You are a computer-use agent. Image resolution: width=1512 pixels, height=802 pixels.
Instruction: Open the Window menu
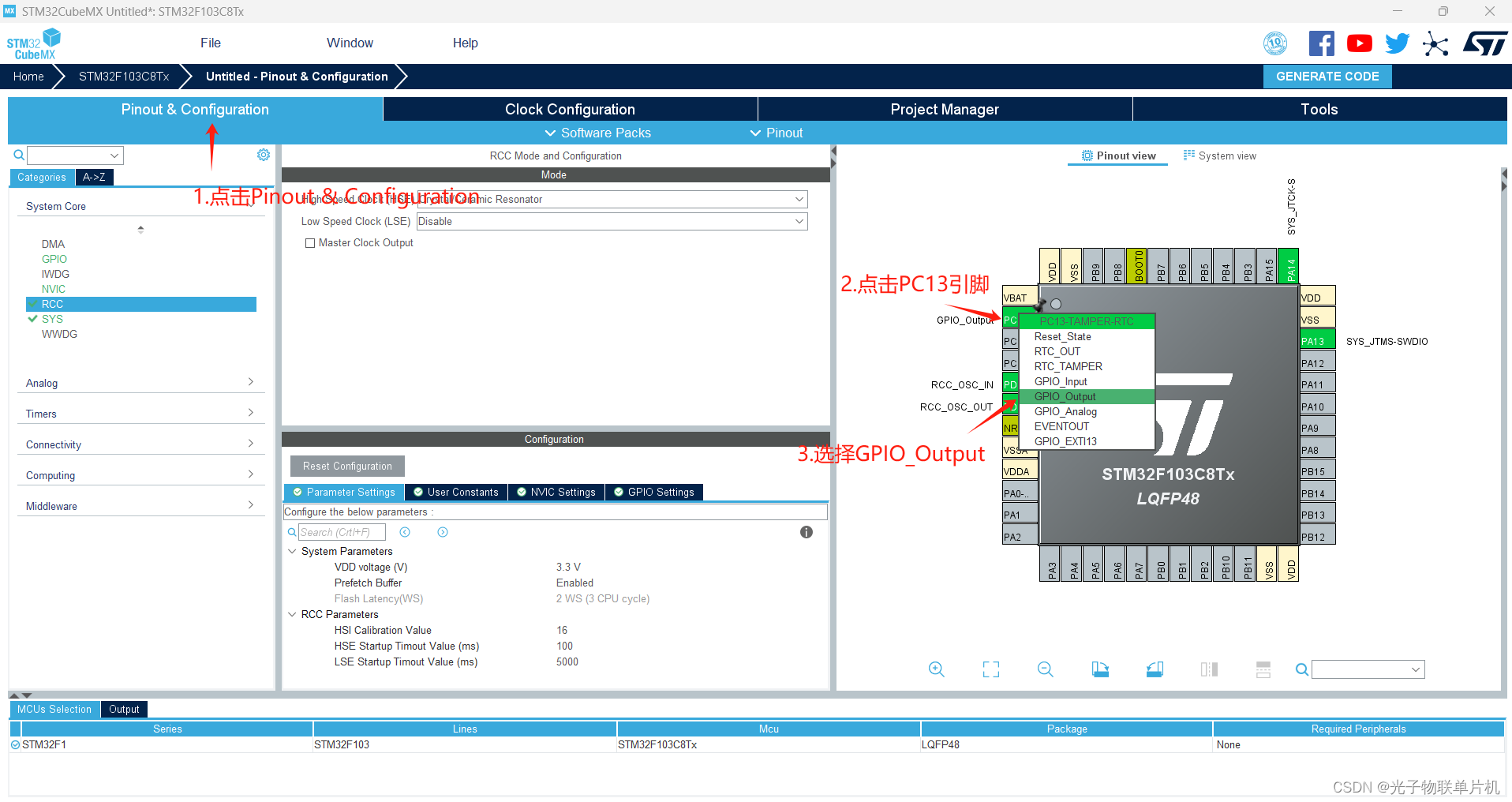(x=350, y=43)
